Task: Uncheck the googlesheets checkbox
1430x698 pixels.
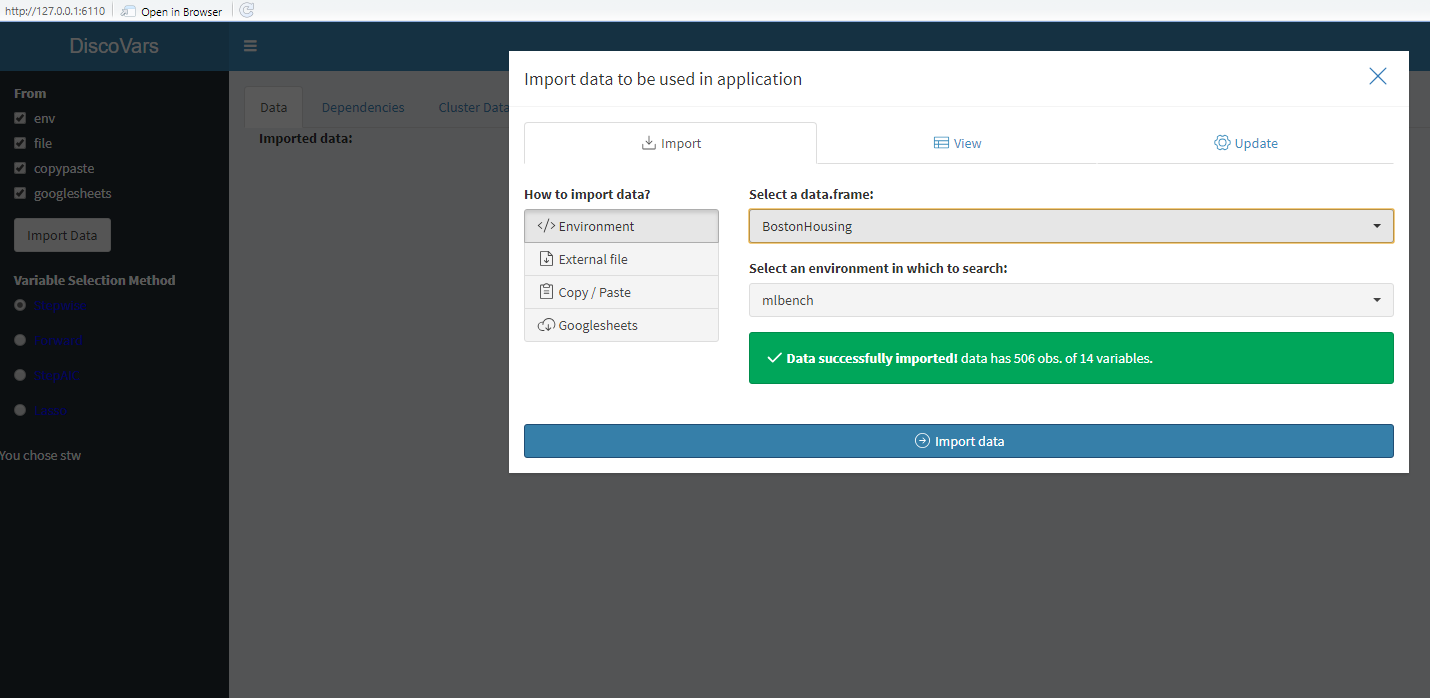Action: pos(20,193)
